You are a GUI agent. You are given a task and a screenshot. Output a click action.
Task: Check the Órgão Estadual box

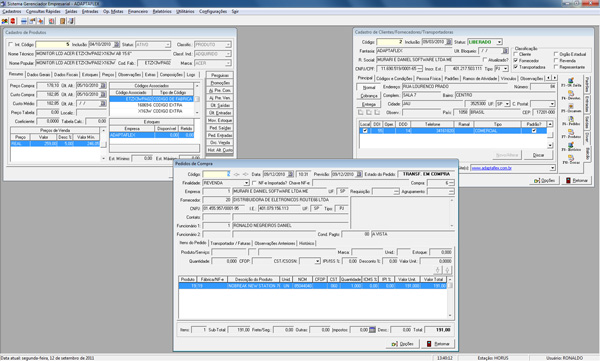point(556,54)
